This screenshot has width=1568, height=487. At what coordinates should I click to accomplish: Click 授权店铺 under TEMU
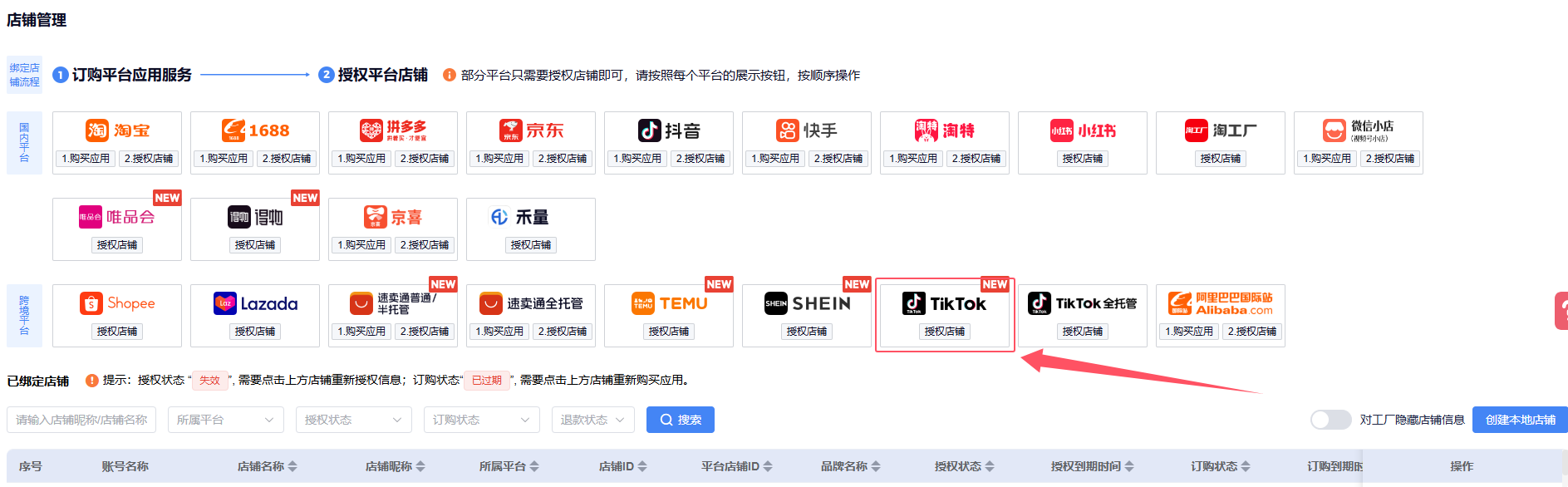pos(669,332)
